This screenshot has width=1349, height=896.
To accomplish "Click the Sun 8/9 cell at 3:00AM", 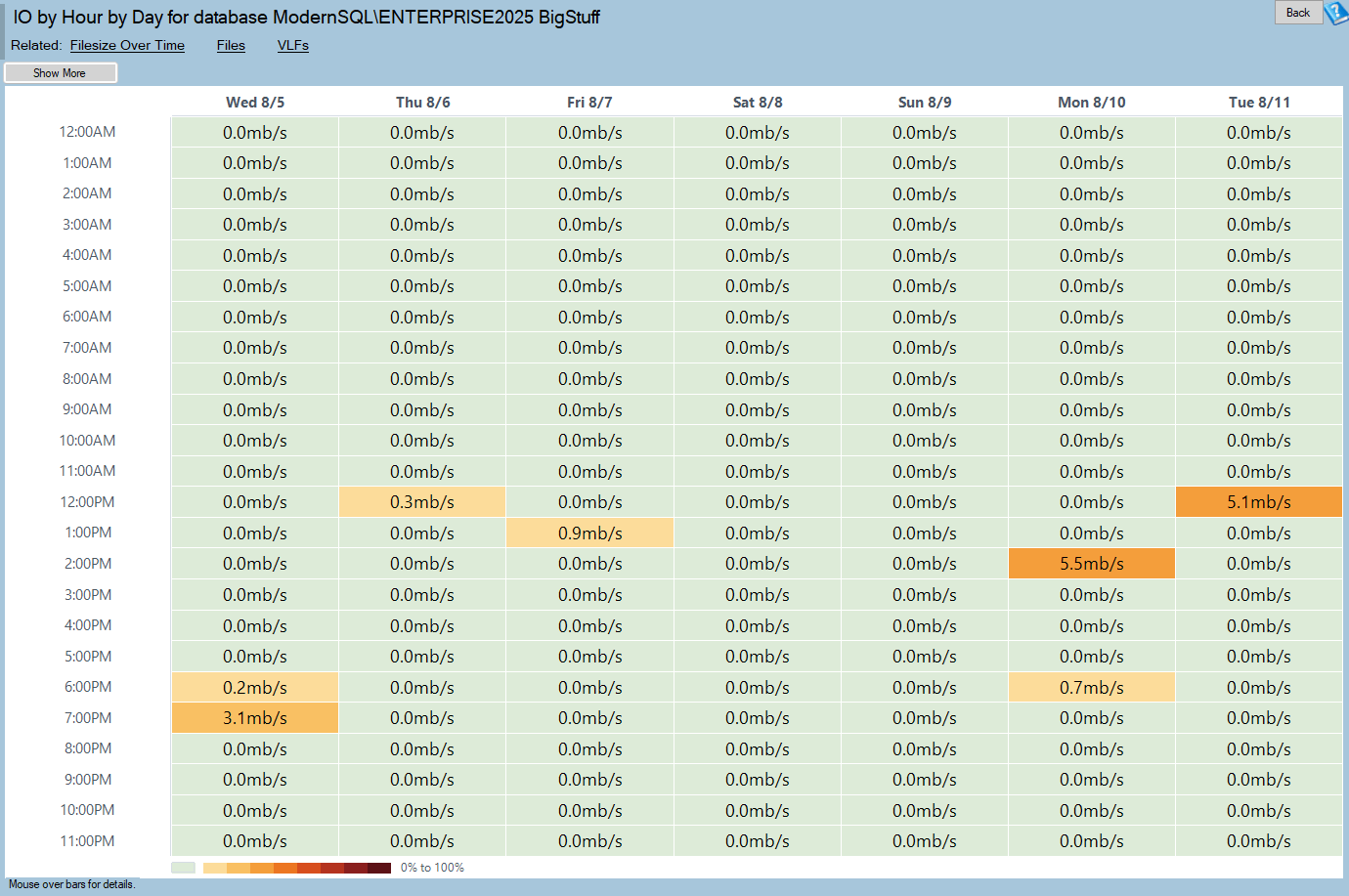I will pos(925,225).
